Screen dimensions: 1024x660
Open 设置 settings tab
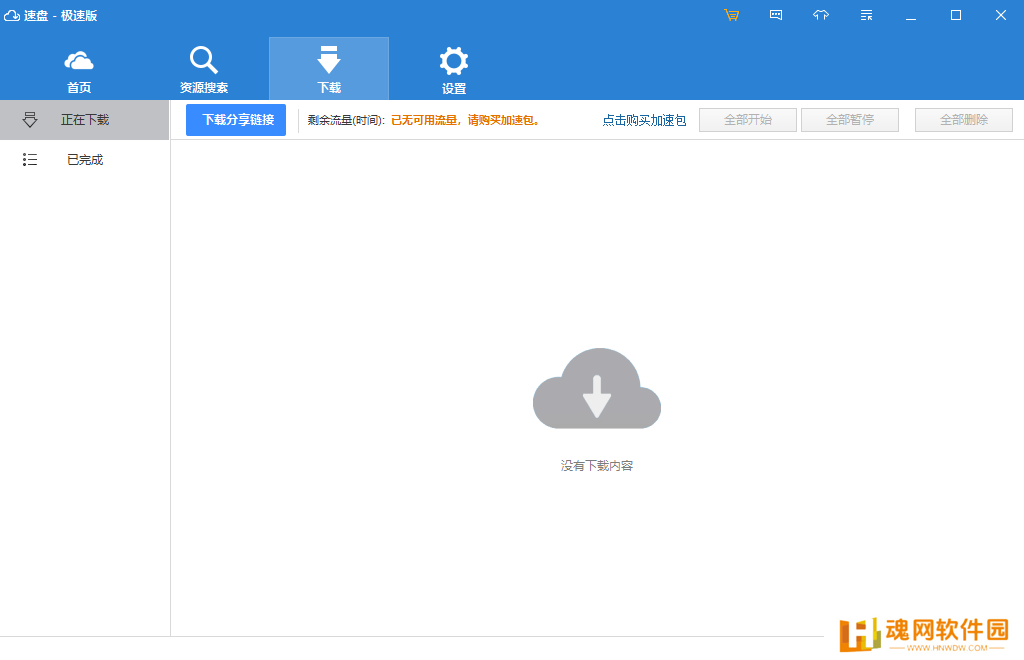[454, 71]
